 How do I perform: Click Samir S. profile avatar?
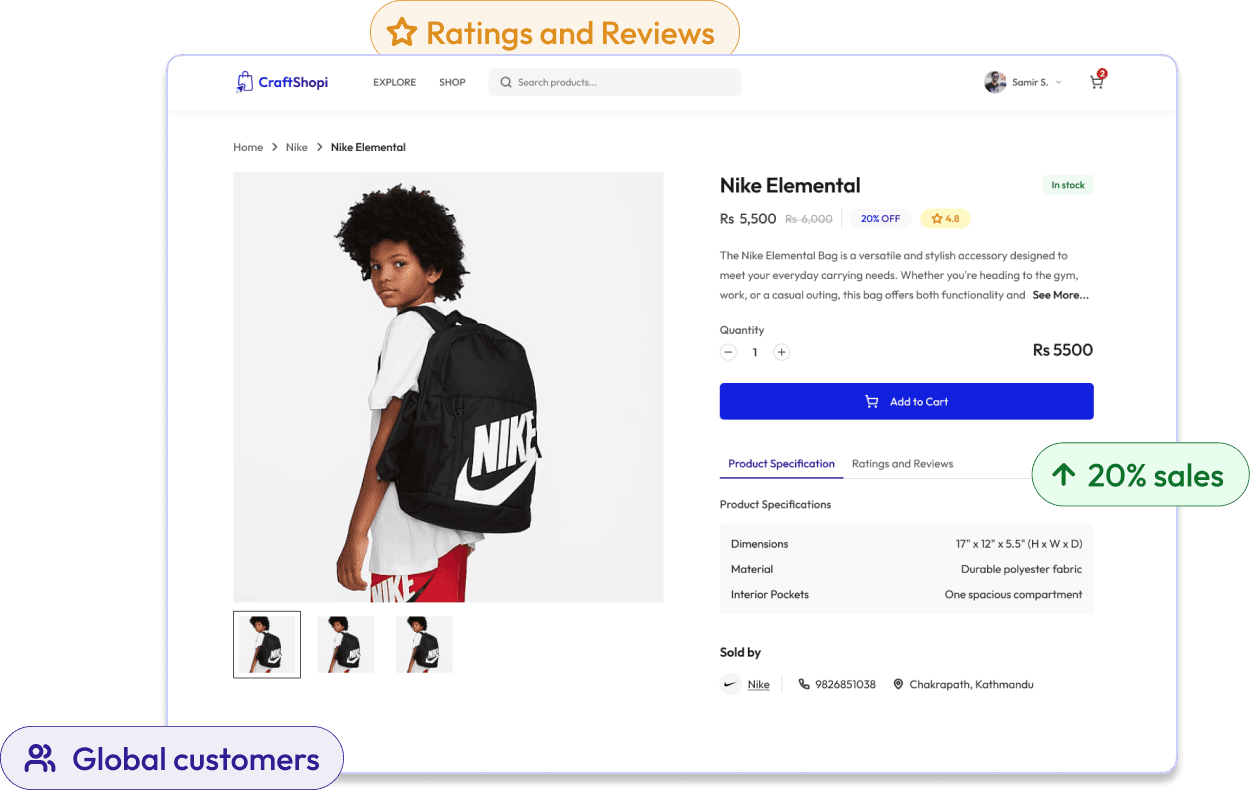click(x=995, y=82)
